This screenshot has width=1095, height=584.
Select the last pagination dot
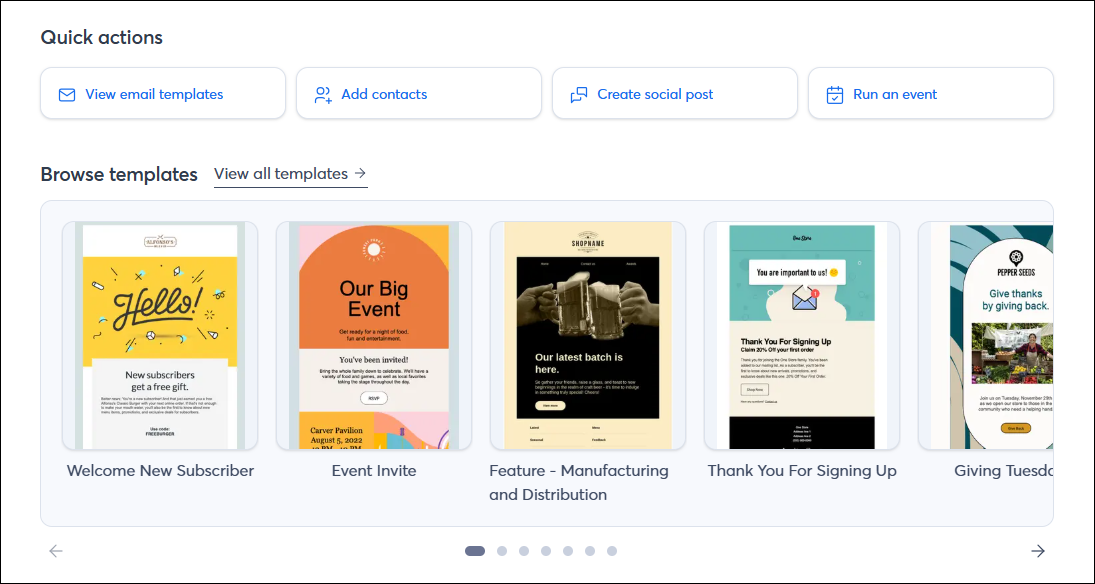point(612,550)
